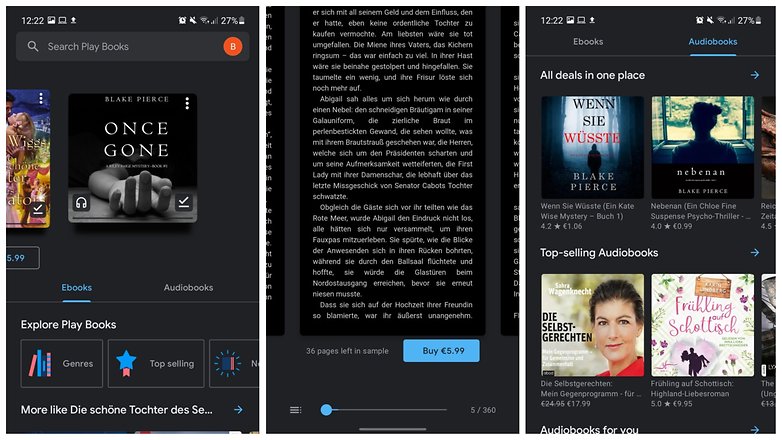Click page counter '5 / 360'

point(483,410)
